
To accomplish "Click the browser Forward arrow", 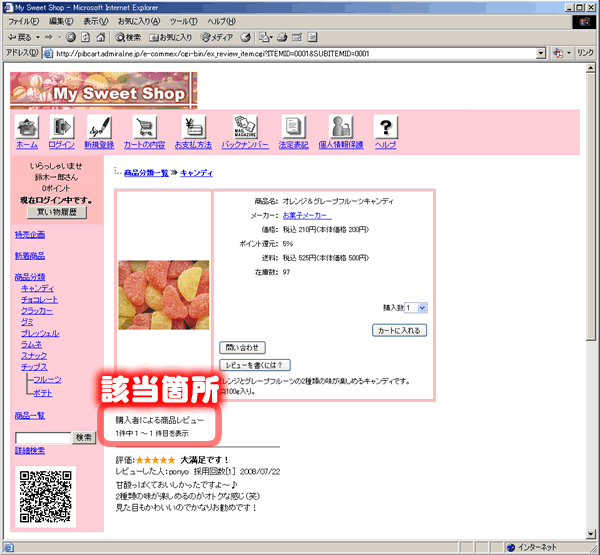I will [49, 37].
